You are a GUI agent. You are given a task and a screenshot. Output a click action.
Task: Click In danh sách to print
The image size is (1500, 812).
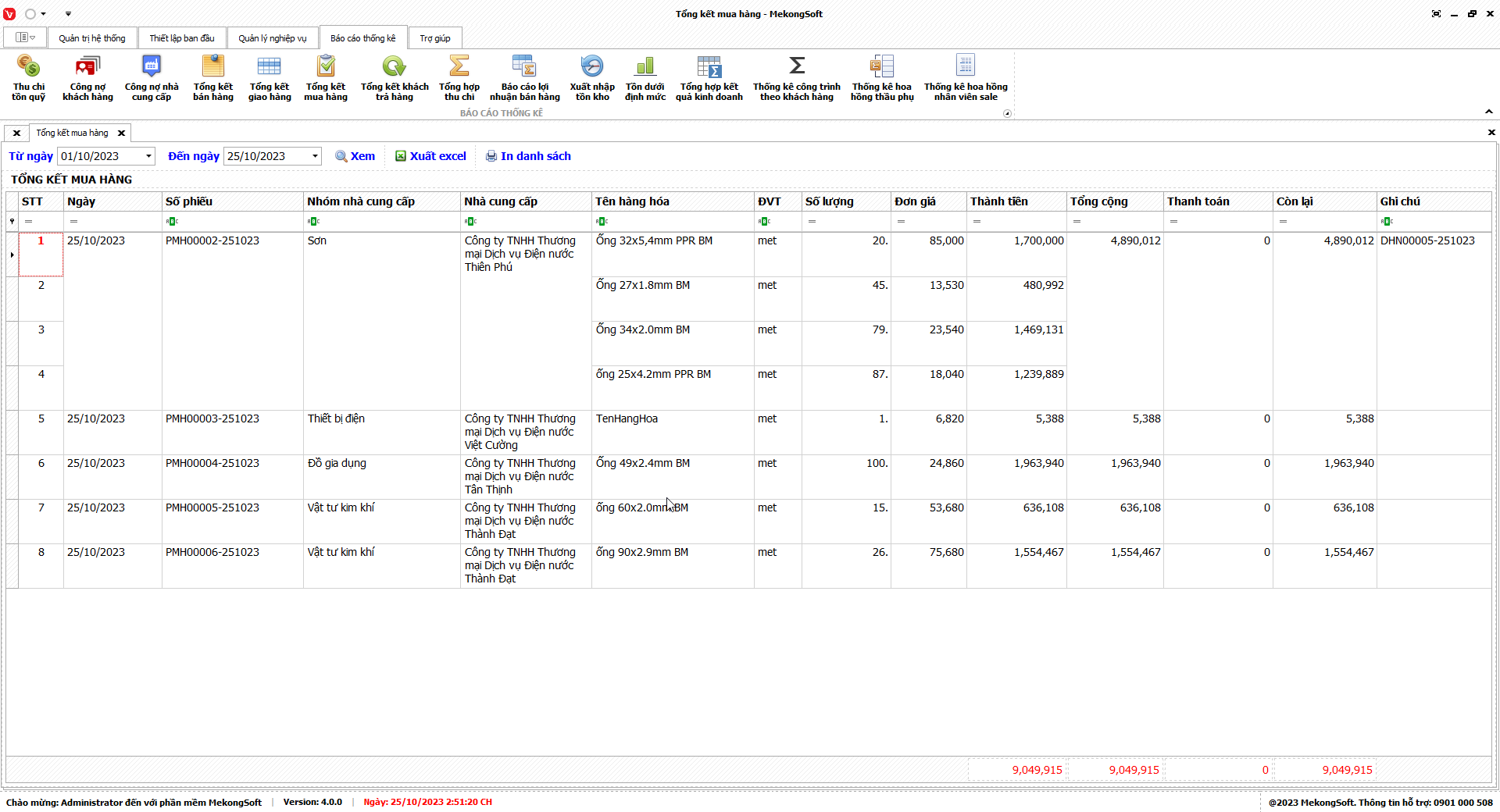point(528,156)
